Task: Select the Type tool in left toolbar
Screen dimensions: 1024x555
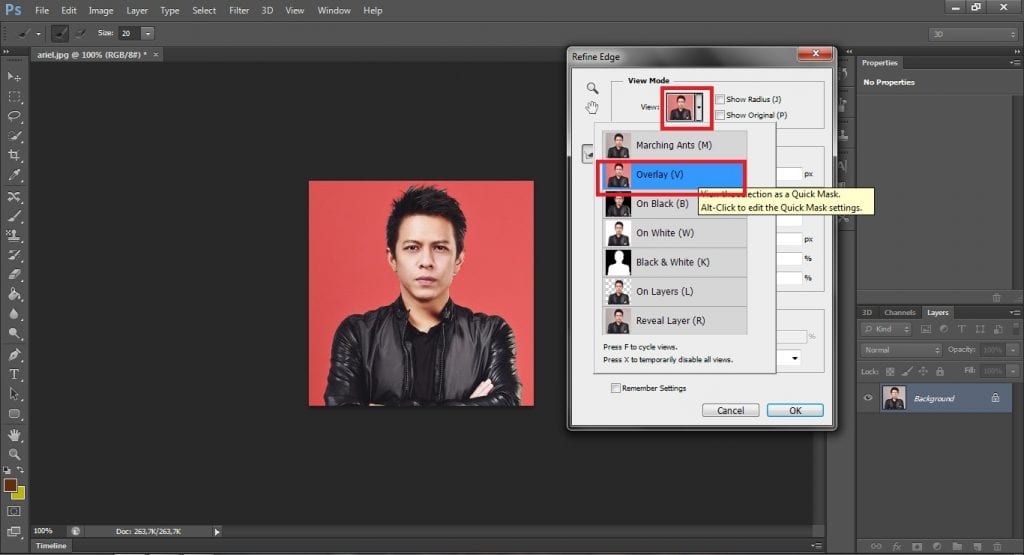Action: pyautogui.click(x=14, y=374)
